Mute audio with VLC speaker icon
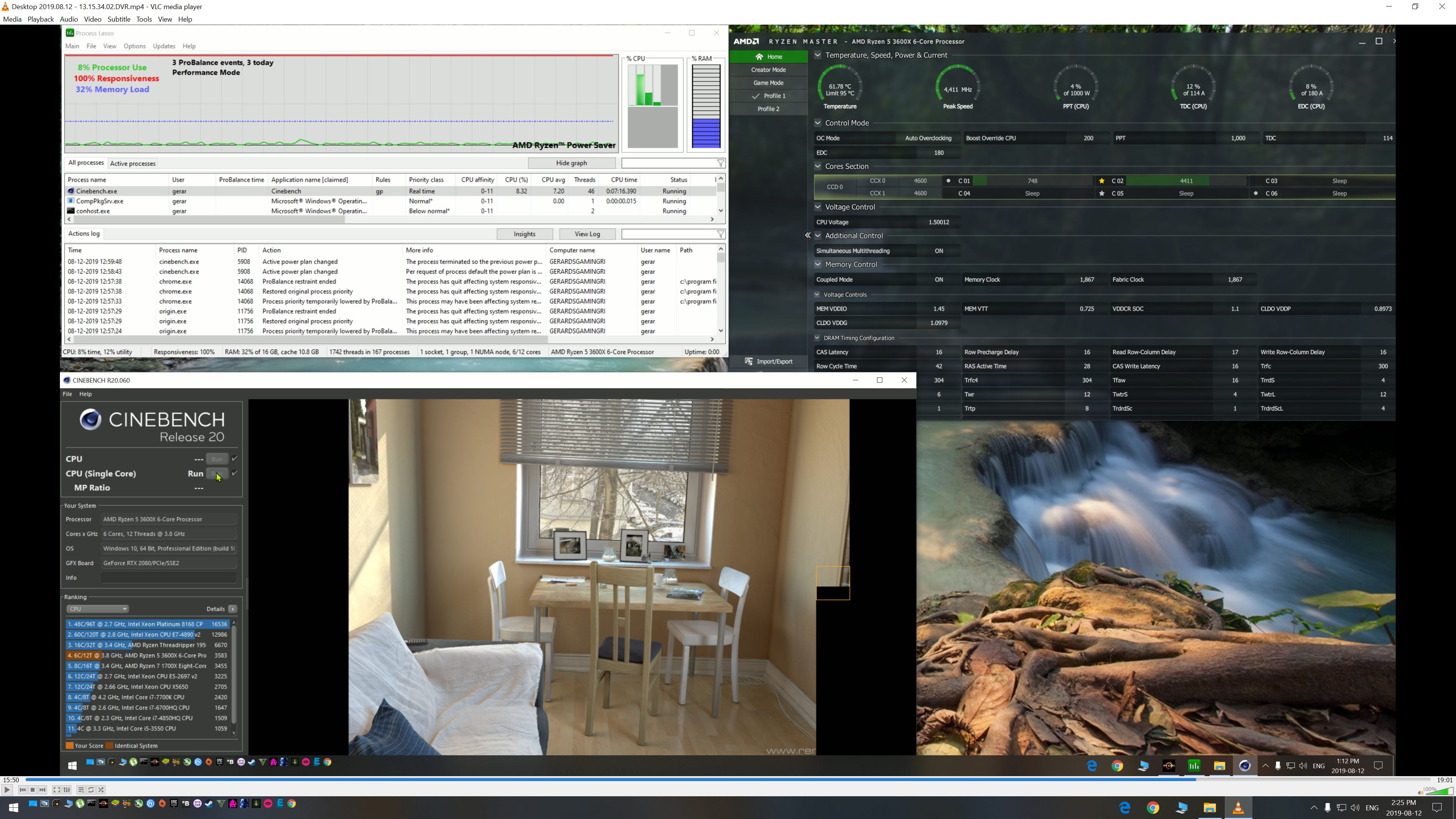 [x=1420, y=792]
